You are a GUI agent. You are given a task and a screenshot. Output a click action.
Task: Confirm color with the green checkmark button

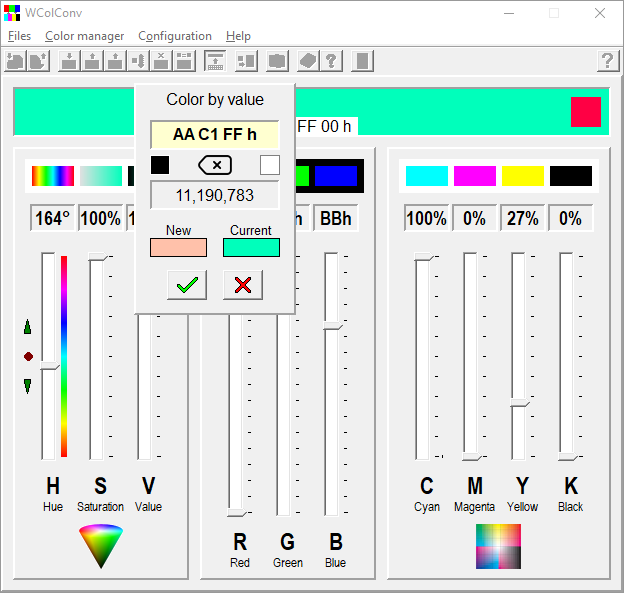tap(187, 285)
